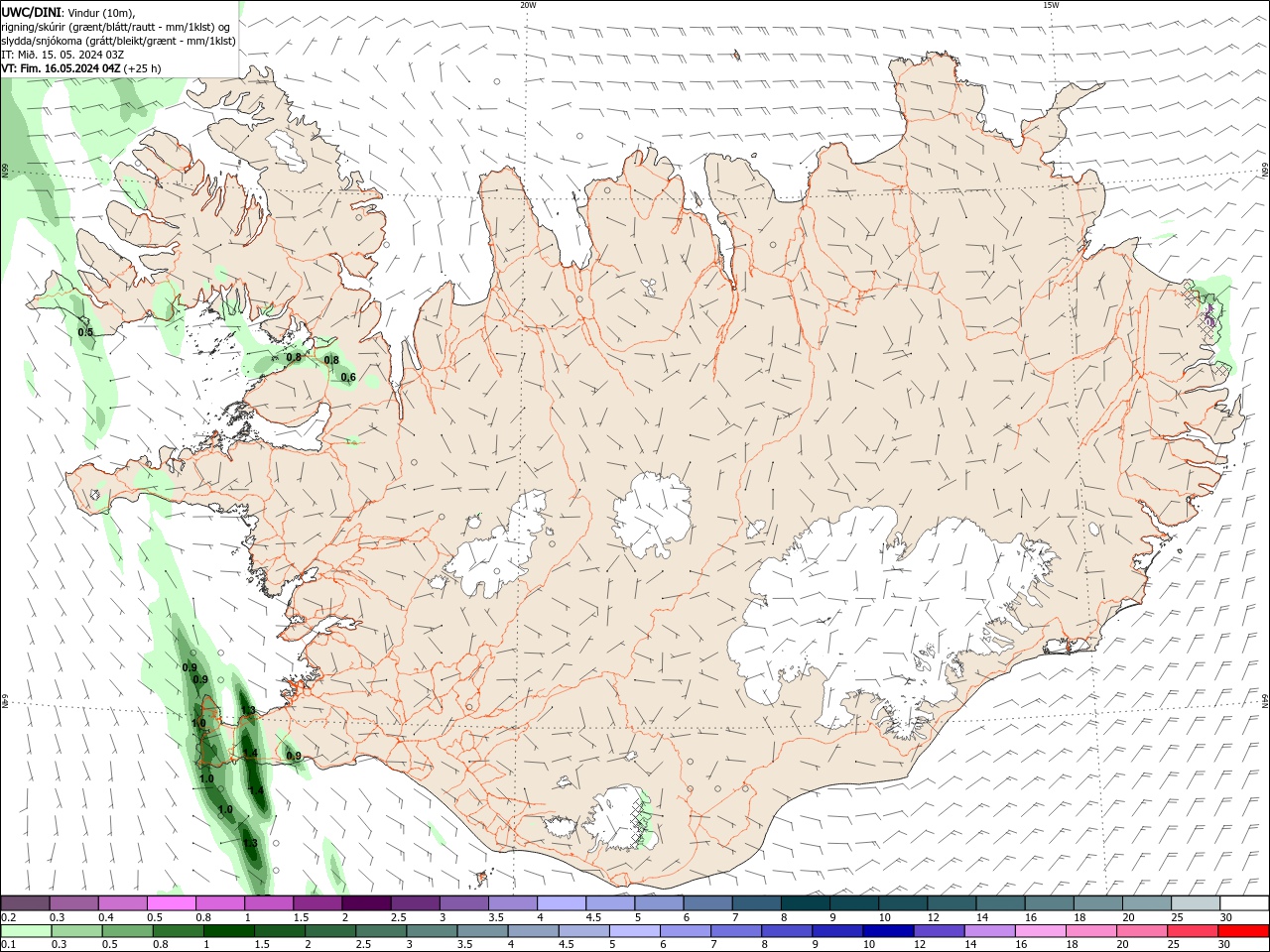The image size is (1270, 952).
Task: Select the light pink 16 swatch, bottom legend row
Action: coord(1040,931)
